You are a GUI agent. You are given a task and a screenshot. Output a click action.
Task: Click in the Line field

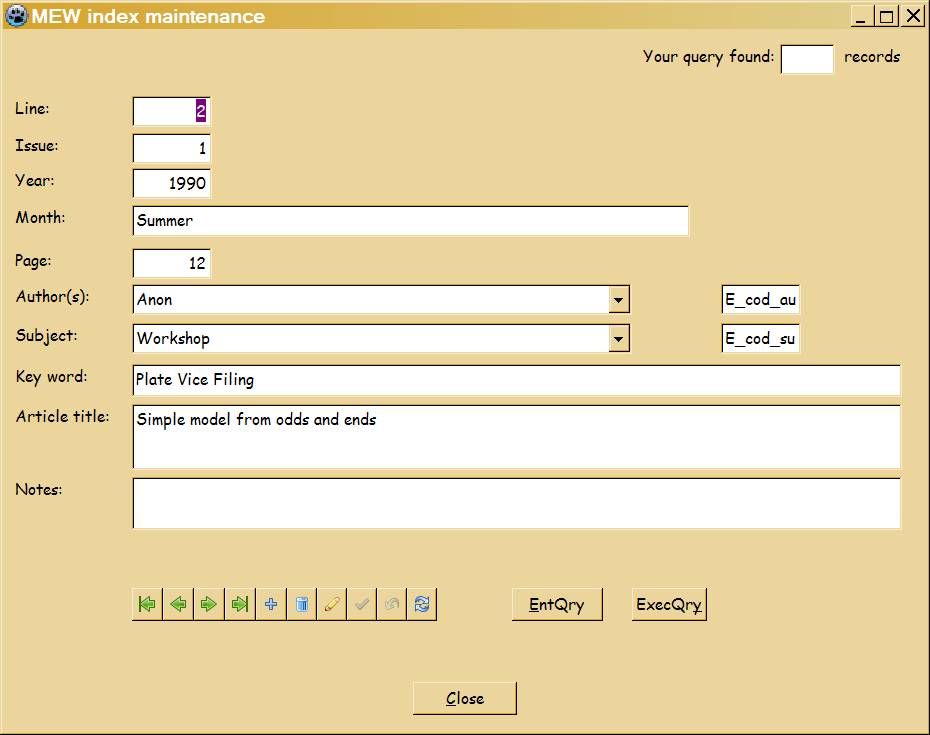(x=171, y=111)
